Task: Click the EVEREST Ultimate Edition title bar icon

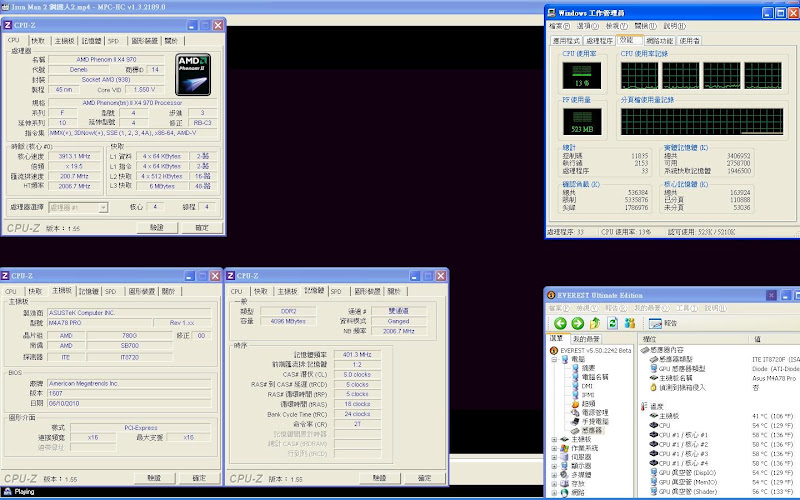Action: pyautogui.click(x=551, y=295)
